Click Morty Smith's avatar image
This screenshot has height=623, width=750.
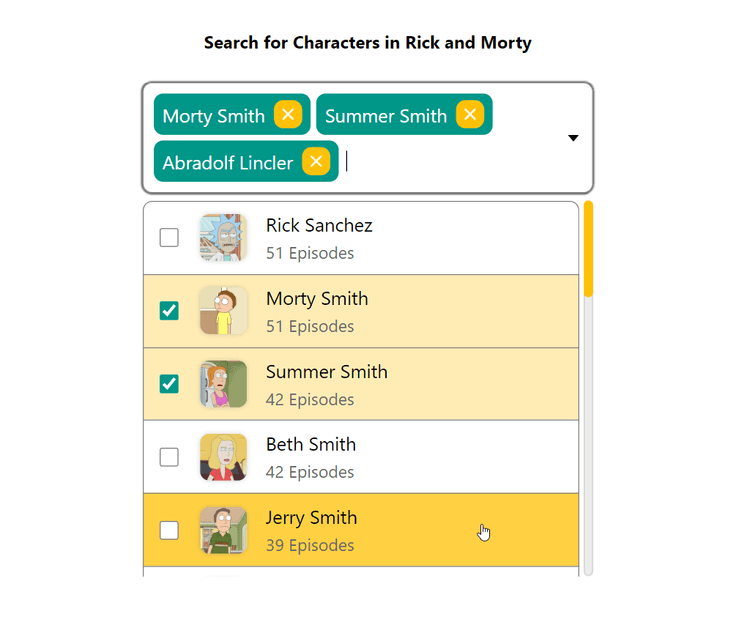click(x=223, y=311)
